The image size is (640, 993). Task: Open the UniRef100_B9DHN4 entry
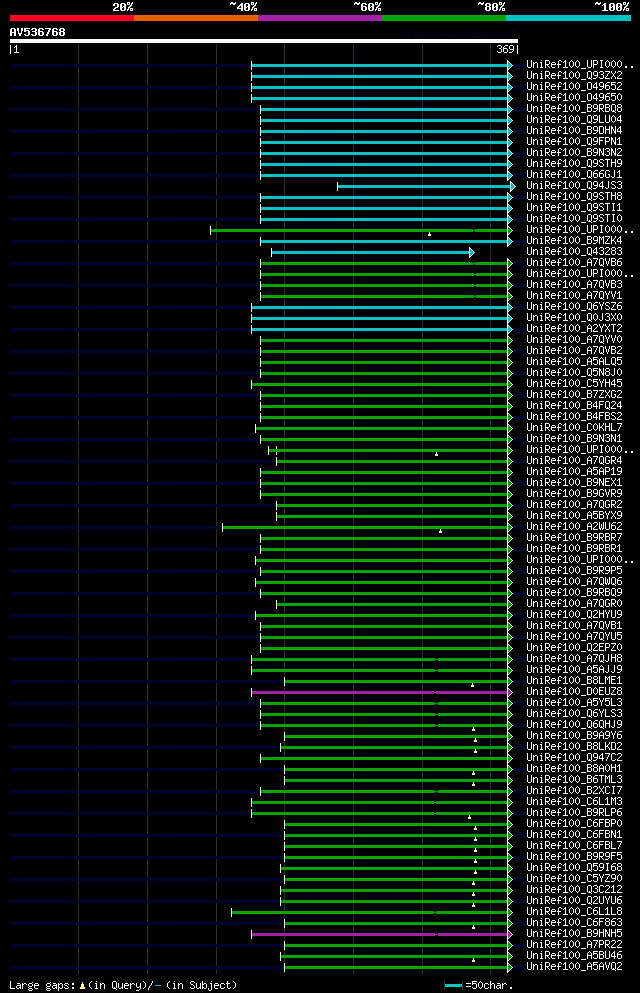[x=574, y=130]
